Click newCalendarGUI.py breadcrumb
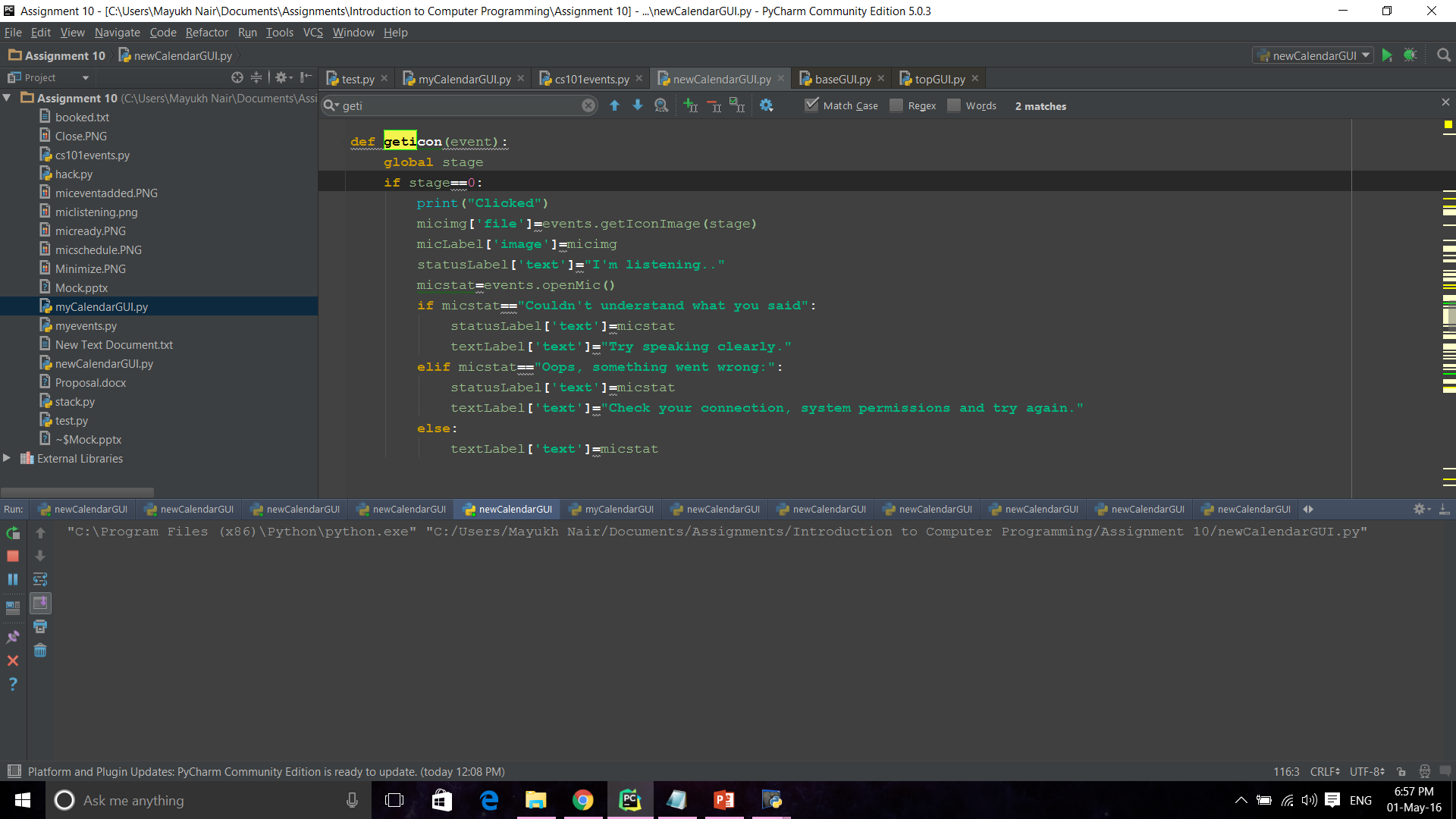Viewport: 1456px width, 819px height. point(176,55)
